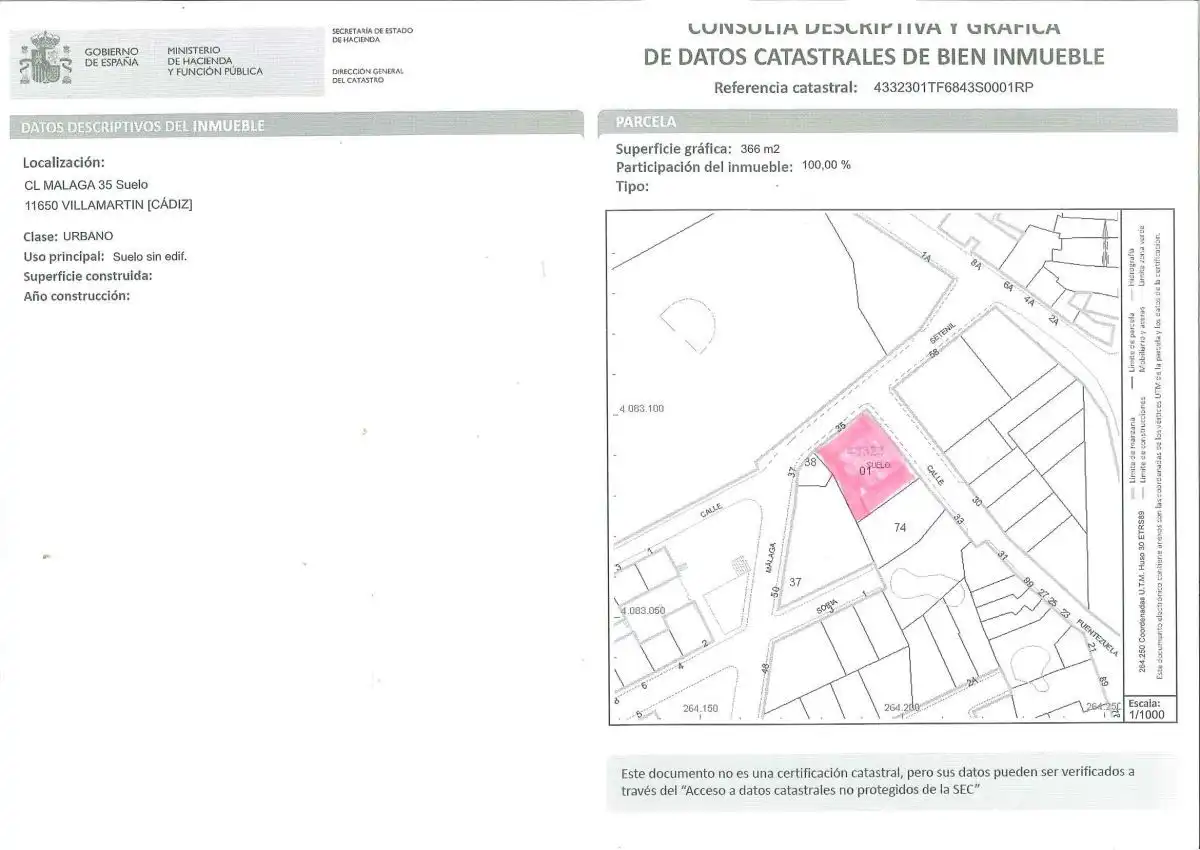Click the 'Superficie gráfica:' label
Viewport: 1200px width, 850px height.
[x=674, y=149]
